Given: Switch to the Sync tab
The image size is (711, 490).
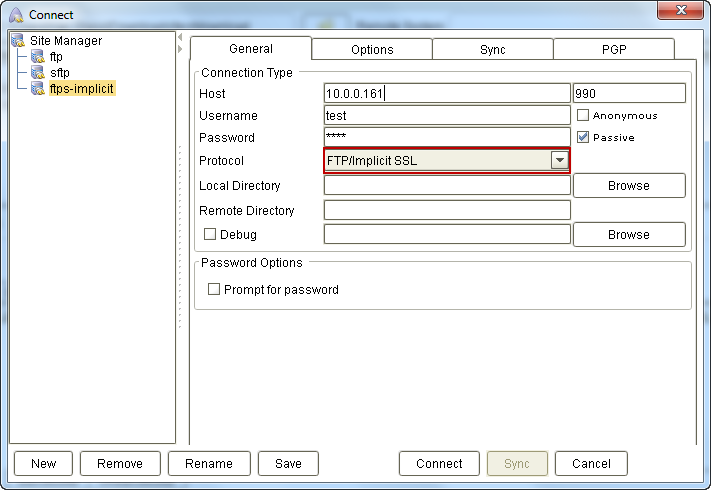Looking at the screenshot, I should point(492,49).
